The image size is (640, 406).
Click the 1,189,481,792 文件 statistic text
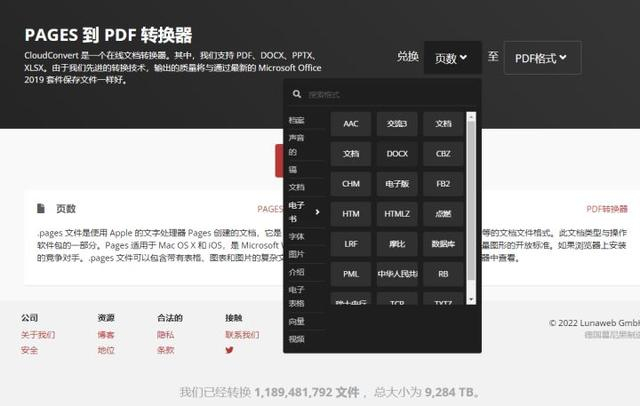(x=307, y=392)
